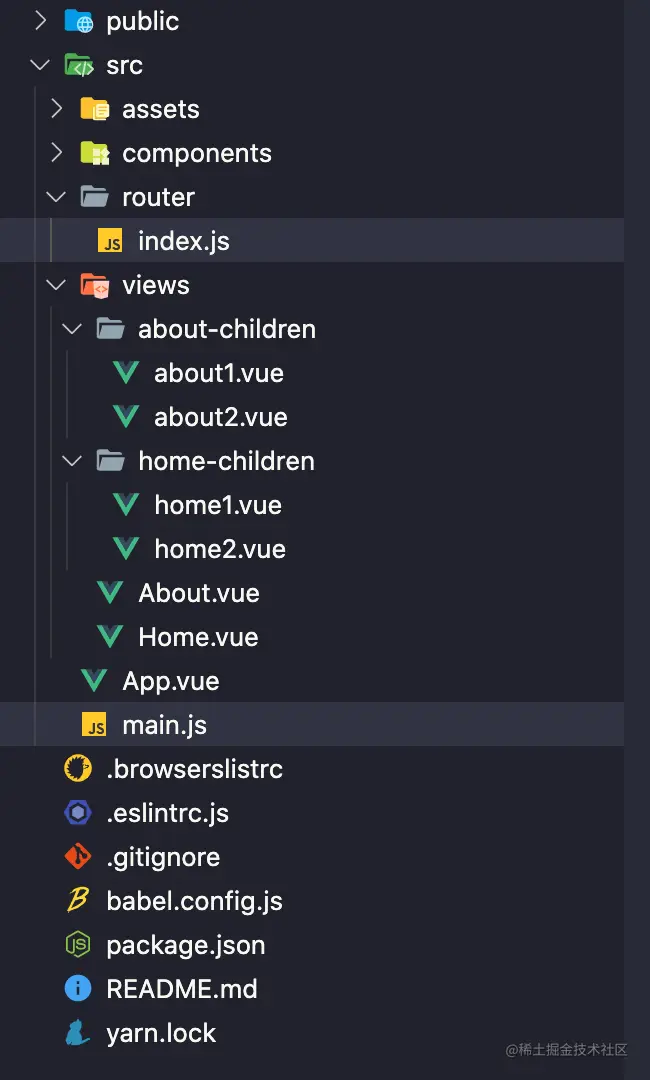Click the Node icon beside package.json
Viewport: 650px width, 1080px height.
78,945
